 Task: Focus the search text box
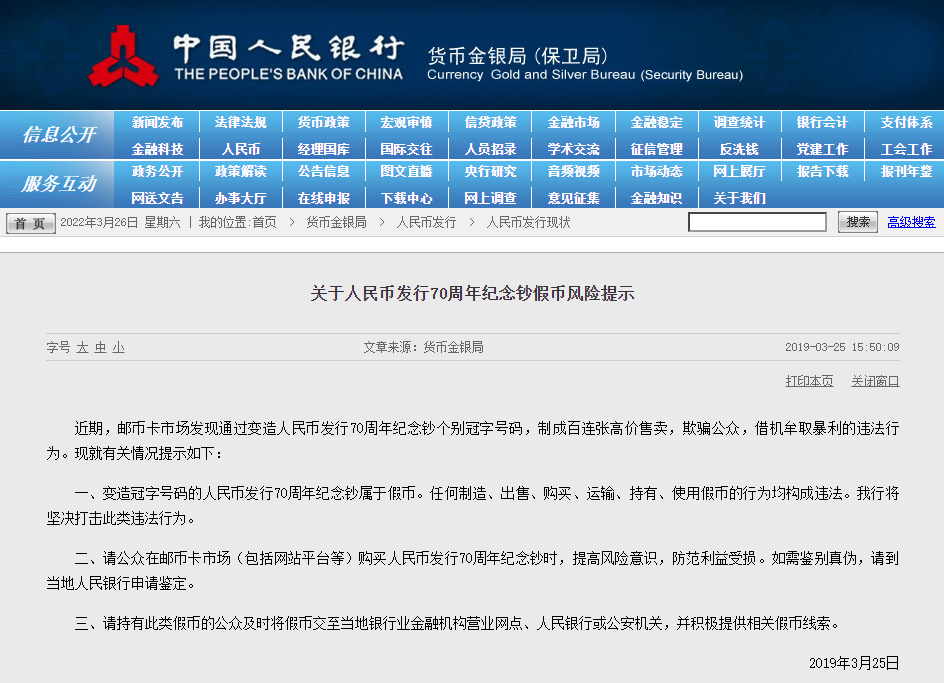[757, 222]
